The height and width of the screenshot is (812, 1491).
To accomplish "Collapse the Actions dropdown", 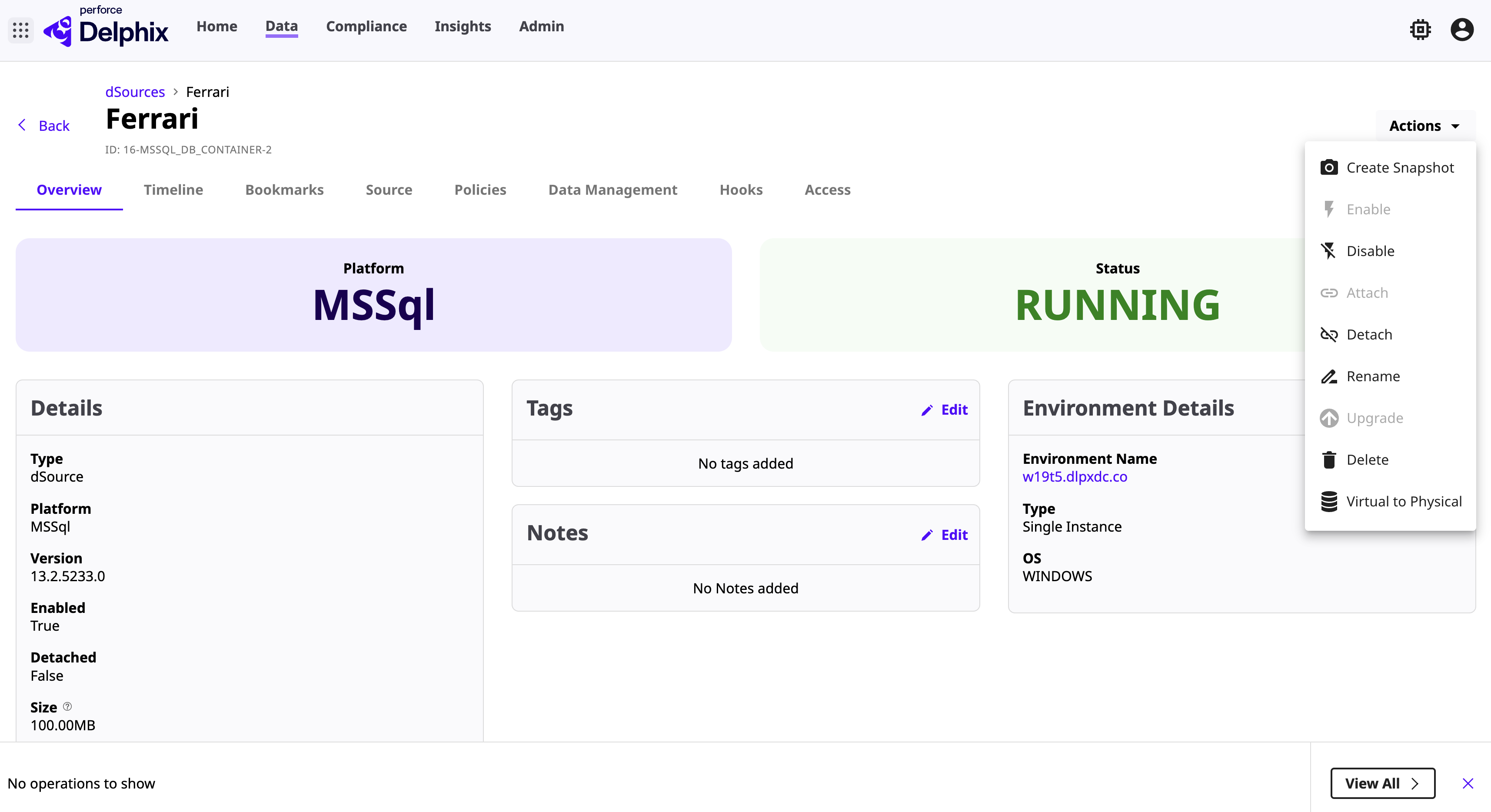I will [x=1424, y=126].
